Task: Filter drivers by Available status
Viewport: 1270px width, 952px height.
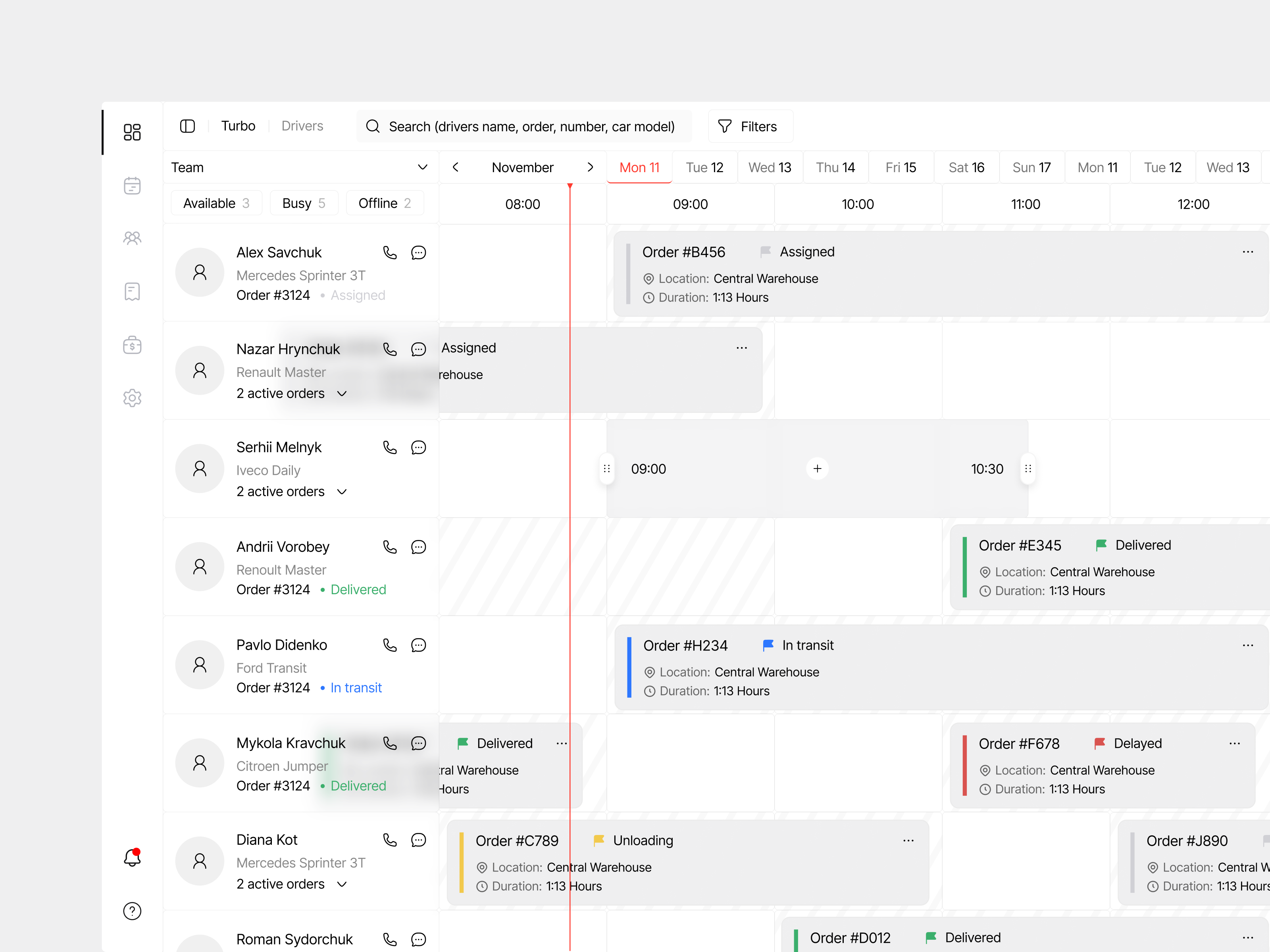Action: click(x=216, y=203)
